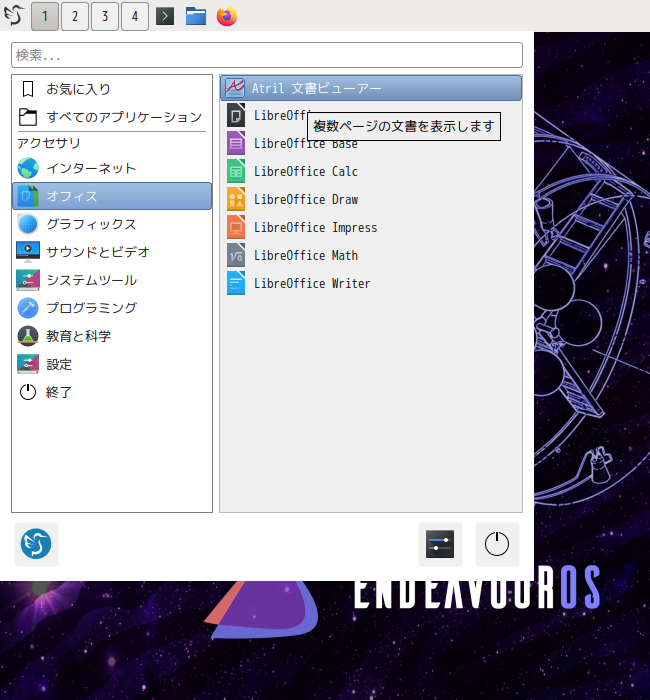Click the blue sphere icon for グラフィックス
Viewport: 650px width, 700px height.
(28, 224)
